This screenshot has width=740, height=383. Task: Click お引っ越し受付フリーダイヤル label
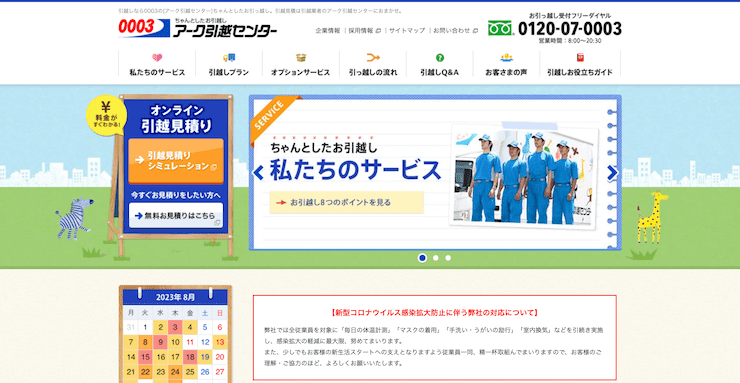[x=570, y=16]
